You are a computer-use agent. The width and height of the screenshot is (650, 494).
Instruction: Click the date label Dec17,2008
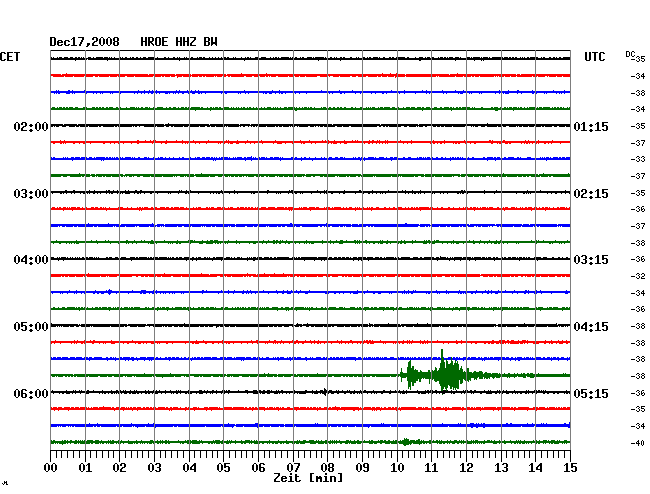85,42
